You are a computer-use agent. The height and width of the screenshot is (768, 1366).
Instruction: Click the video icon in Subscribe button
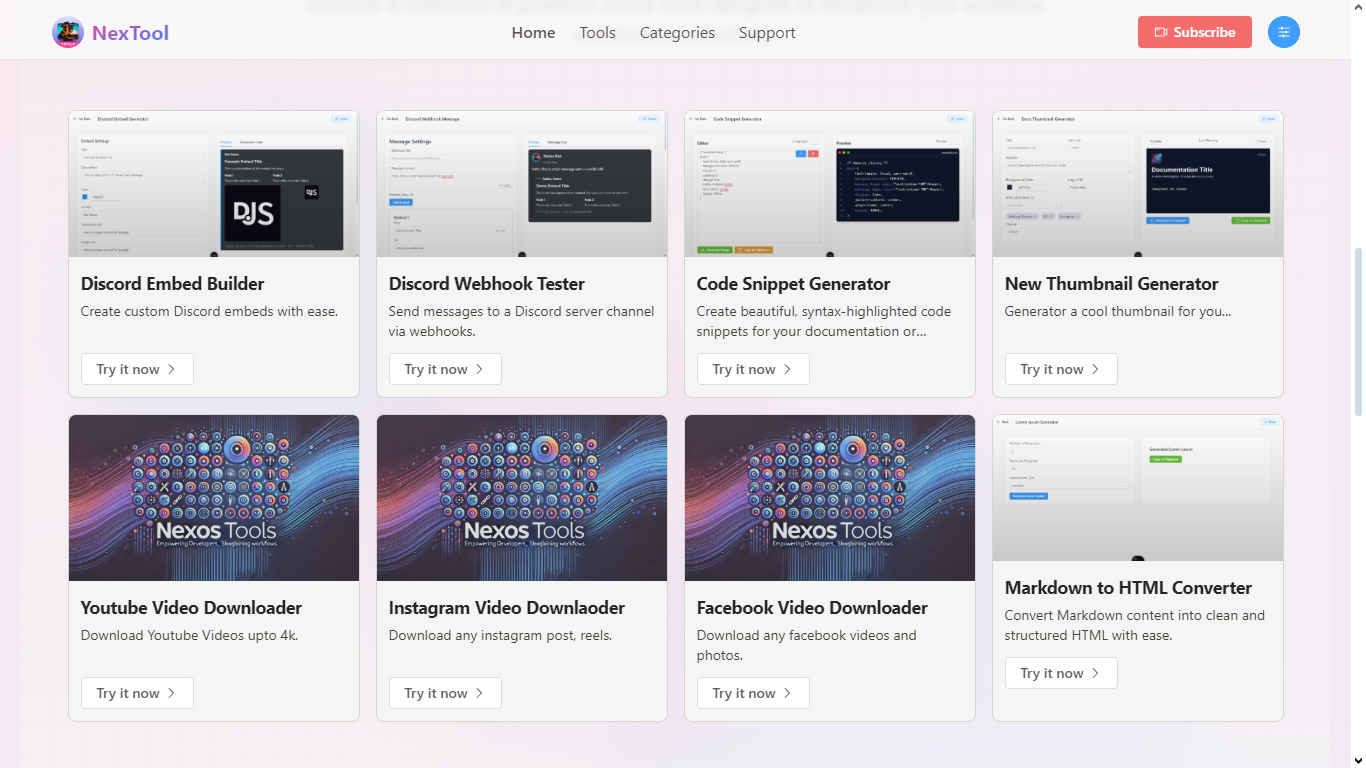coord(1161,32)
